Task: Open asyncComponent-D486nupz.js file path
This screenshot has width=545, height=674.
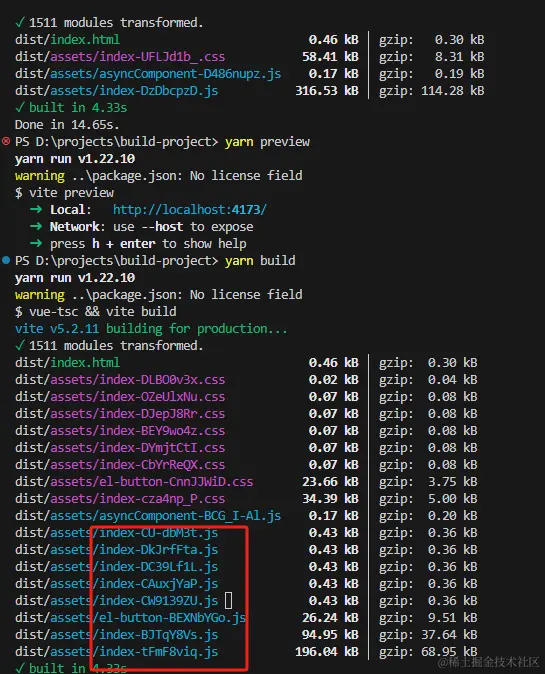Action: pos(148,74)
